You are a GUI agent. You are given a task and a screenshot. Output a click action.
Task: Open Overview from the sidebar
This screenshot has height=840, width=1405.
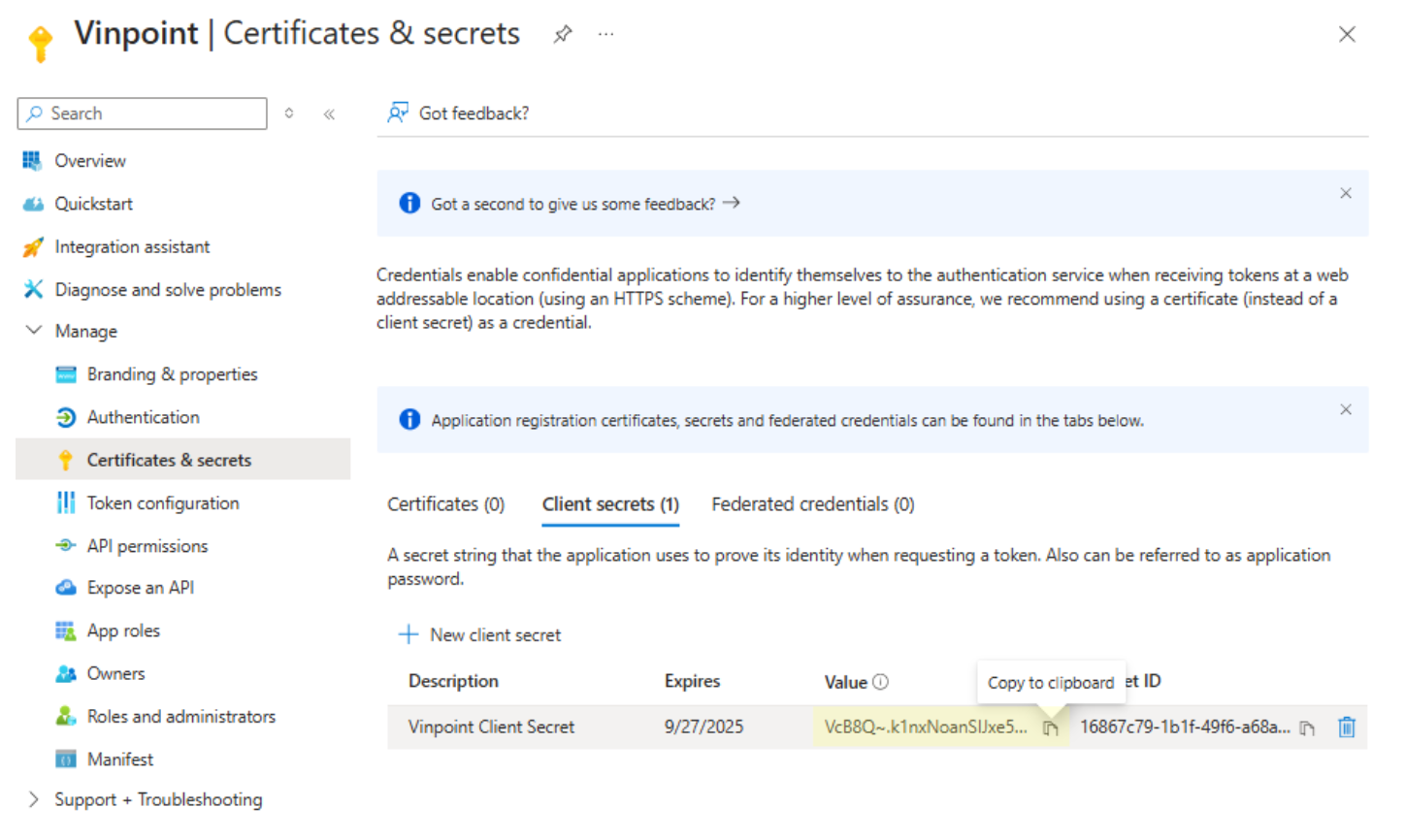[x=90, y=161]
